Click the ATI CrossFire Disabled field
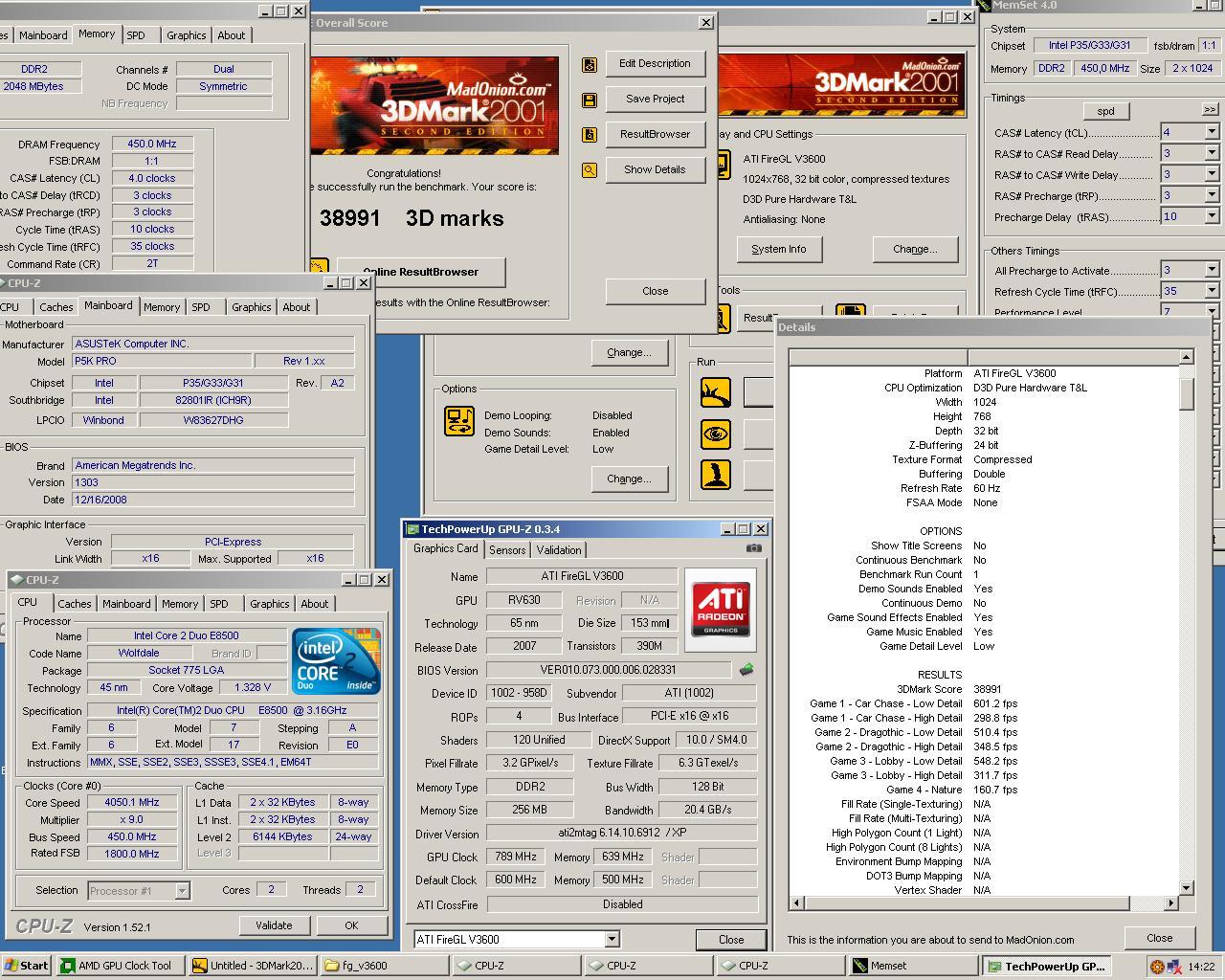Image resolution: width=1225 pixels, height=980 pixels. (x=622, y=904)
